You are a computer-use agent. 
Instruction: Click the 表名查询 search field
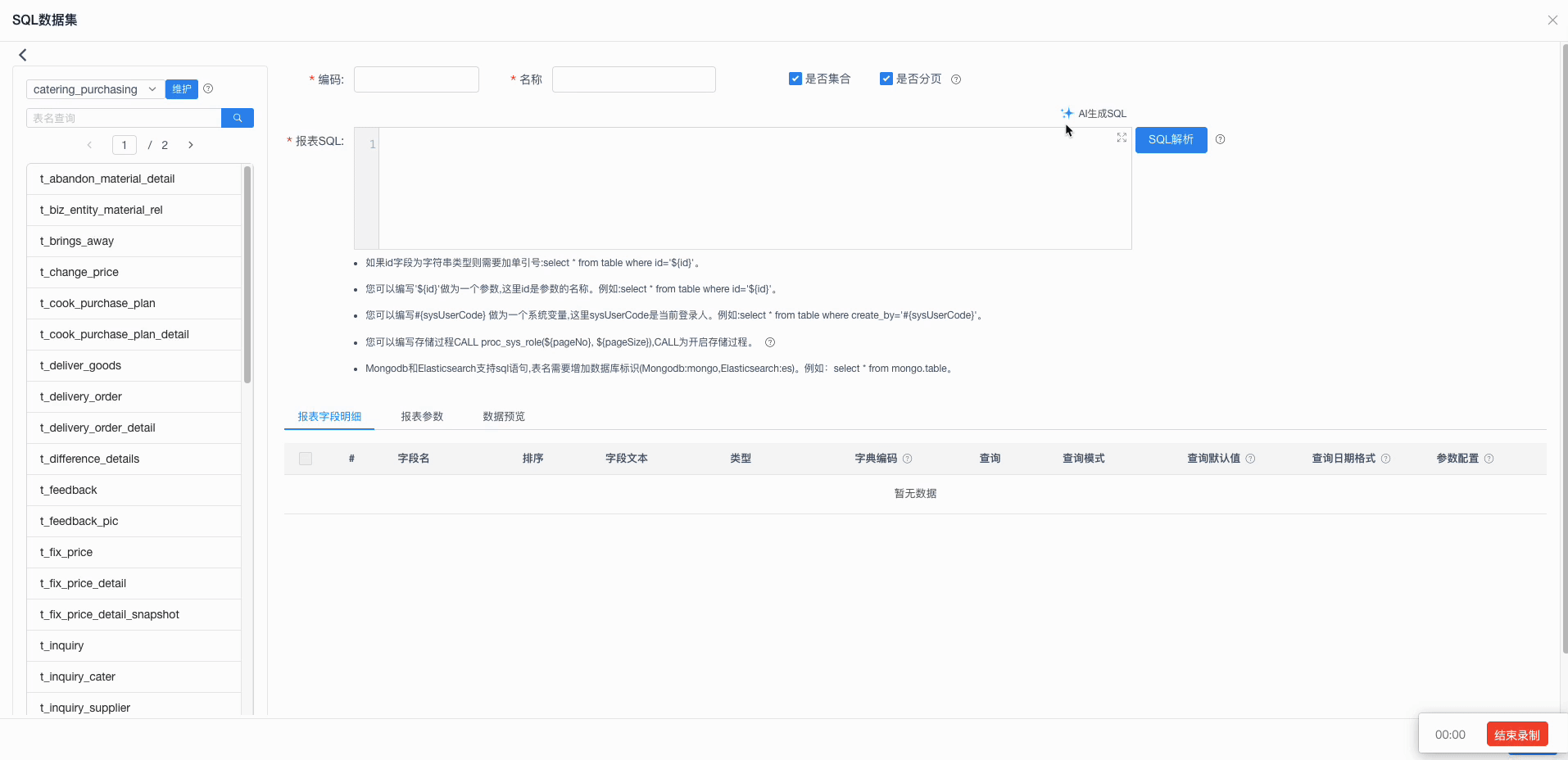(x=124, y=118)
